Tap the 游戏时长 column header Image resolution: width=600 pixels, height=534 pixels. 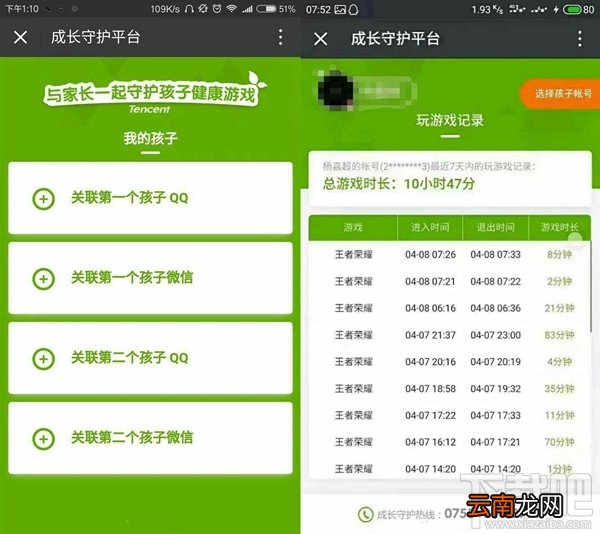(x=559, y=228)
